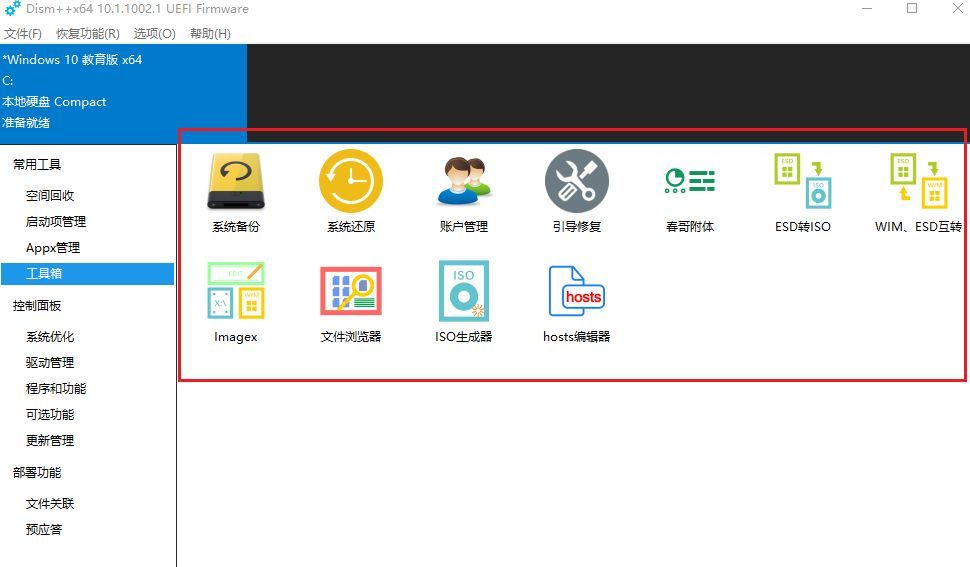
Task: Launch the hosts编辑器 hosts editor
Action: pyautogui.click(x=577, y=302)
